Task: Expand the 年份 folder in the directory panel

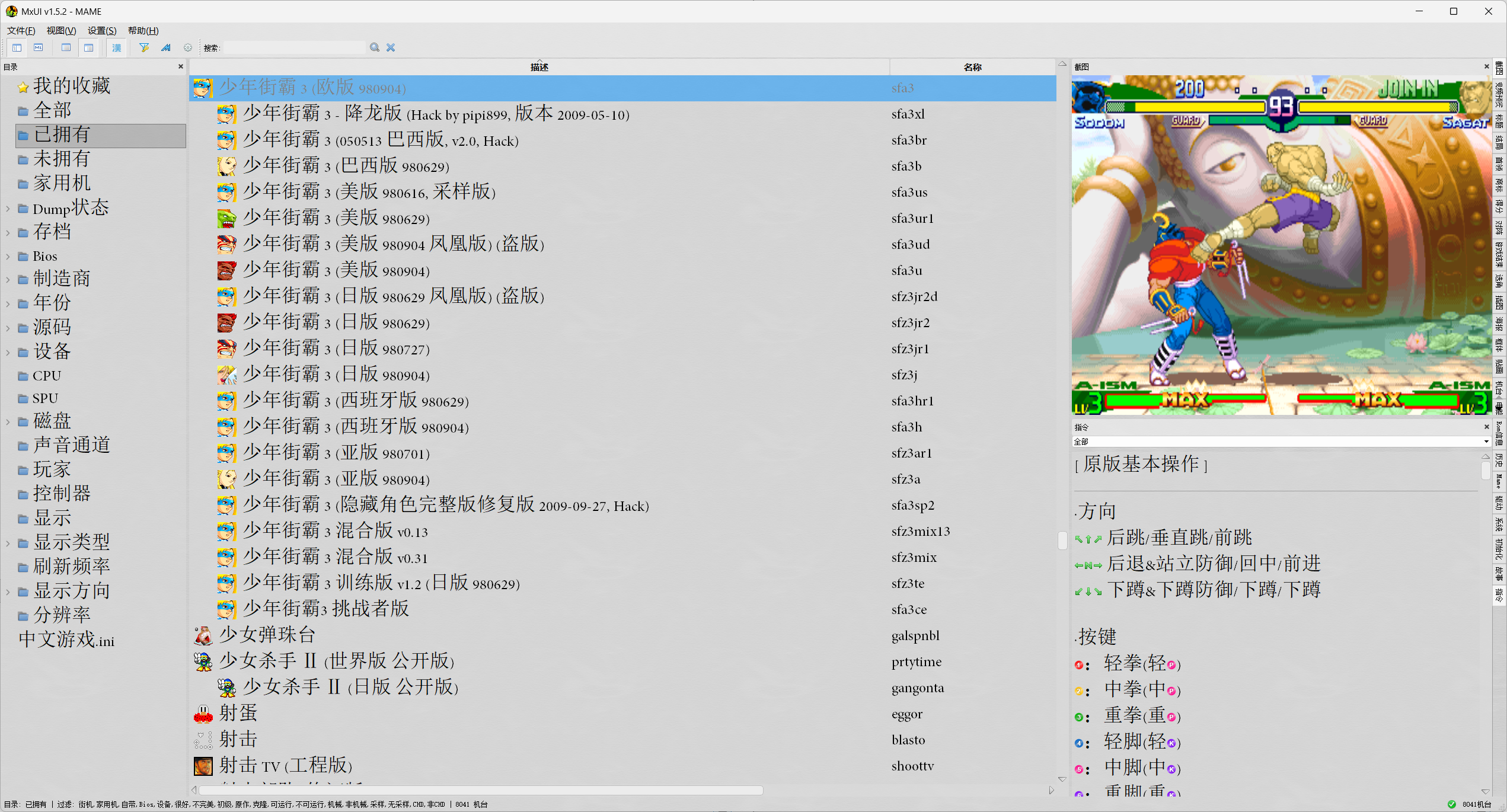Action: click(x=8, y=303)
